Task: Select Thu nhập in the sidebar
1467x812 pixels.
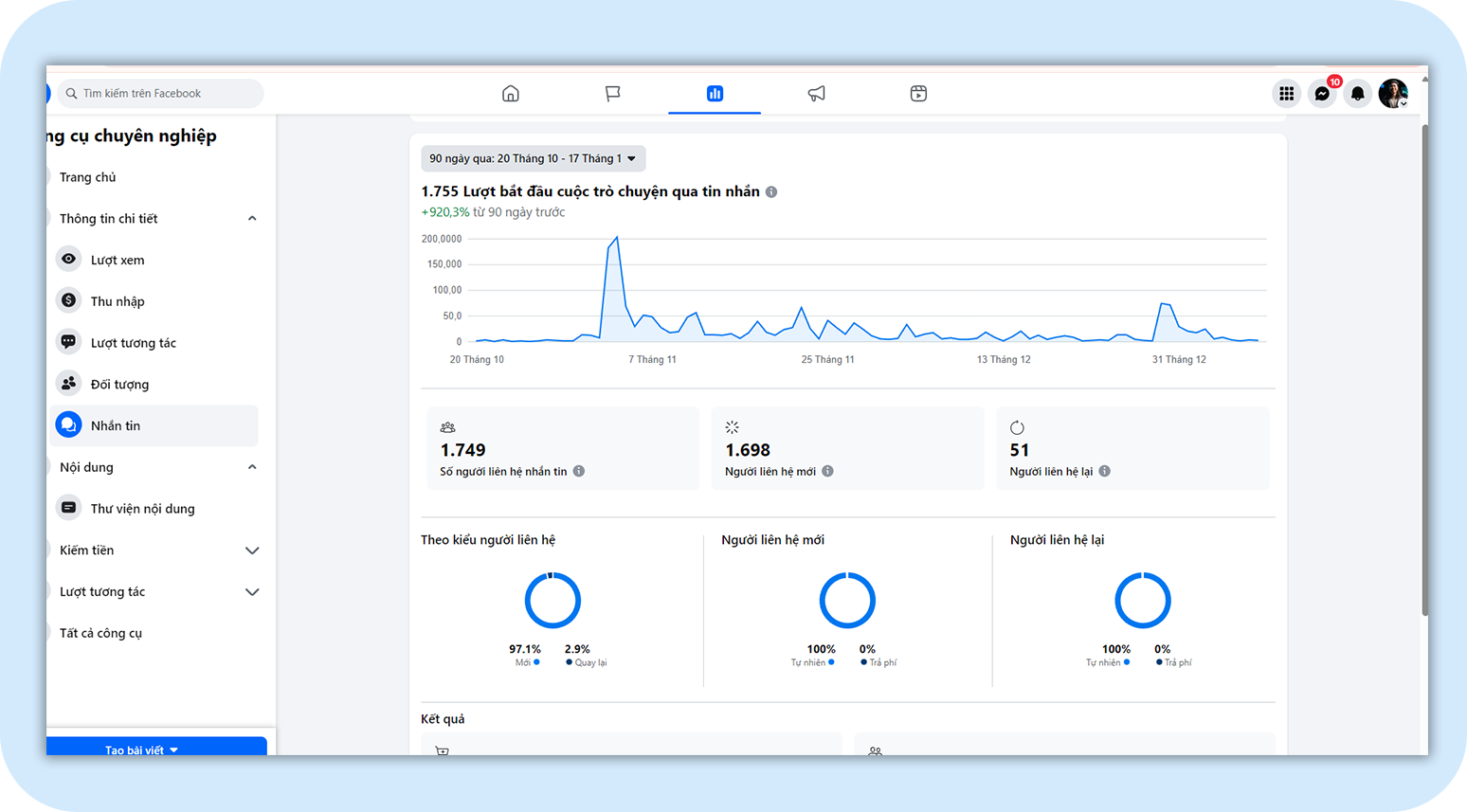Action: coord(118,301)
